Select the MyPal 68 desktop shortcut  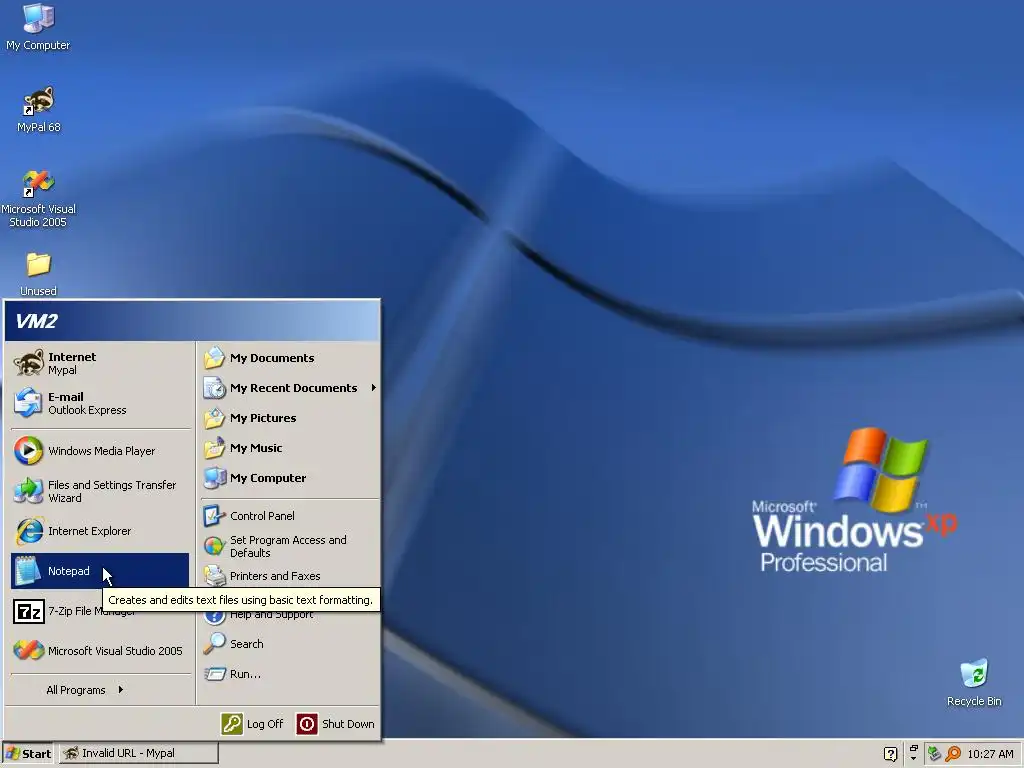(x=38, y=110)
